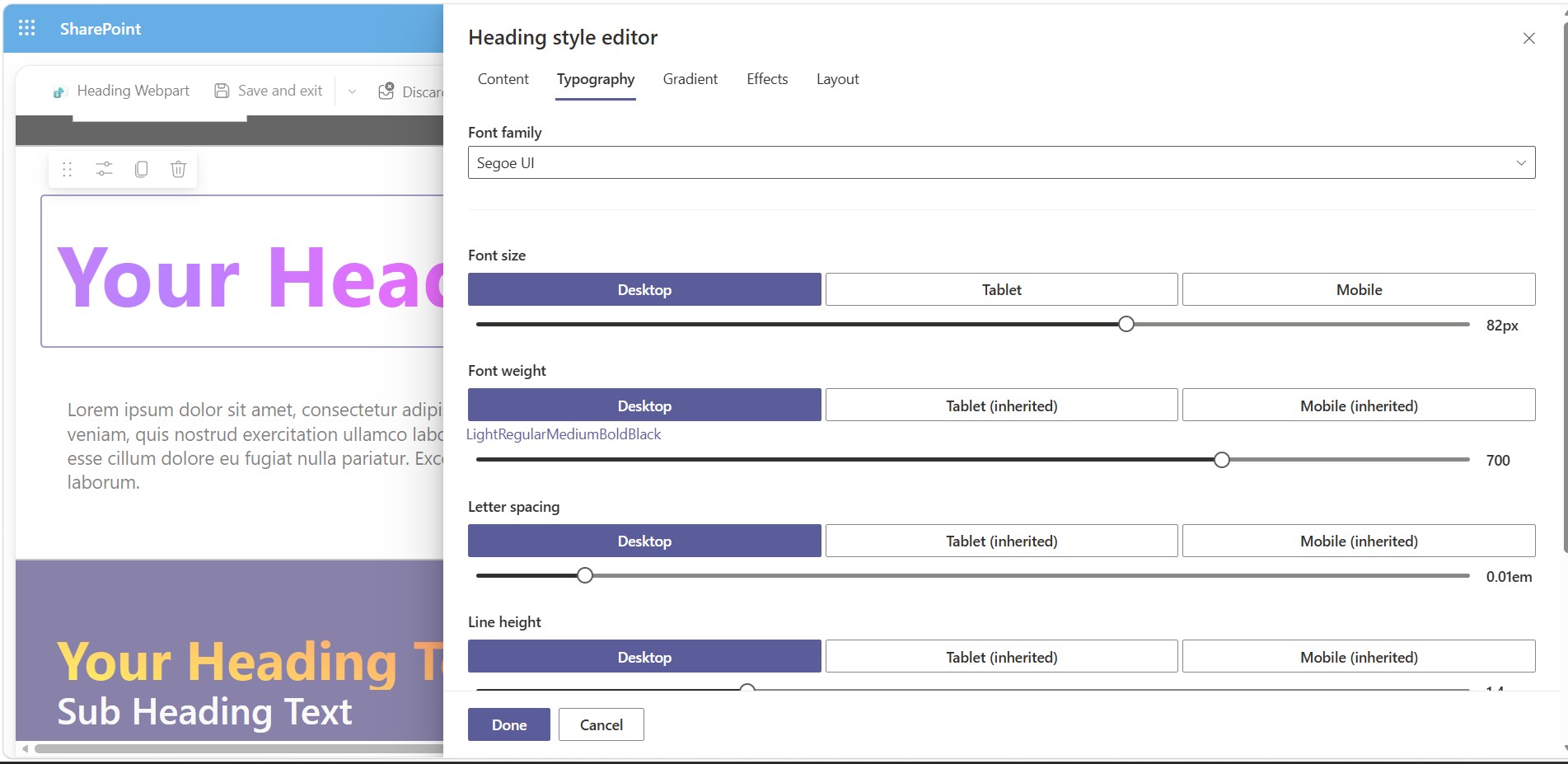Open the Font family dropdown showing Segoe UI
The image size is (1568, 764).
click(1001, 162)
